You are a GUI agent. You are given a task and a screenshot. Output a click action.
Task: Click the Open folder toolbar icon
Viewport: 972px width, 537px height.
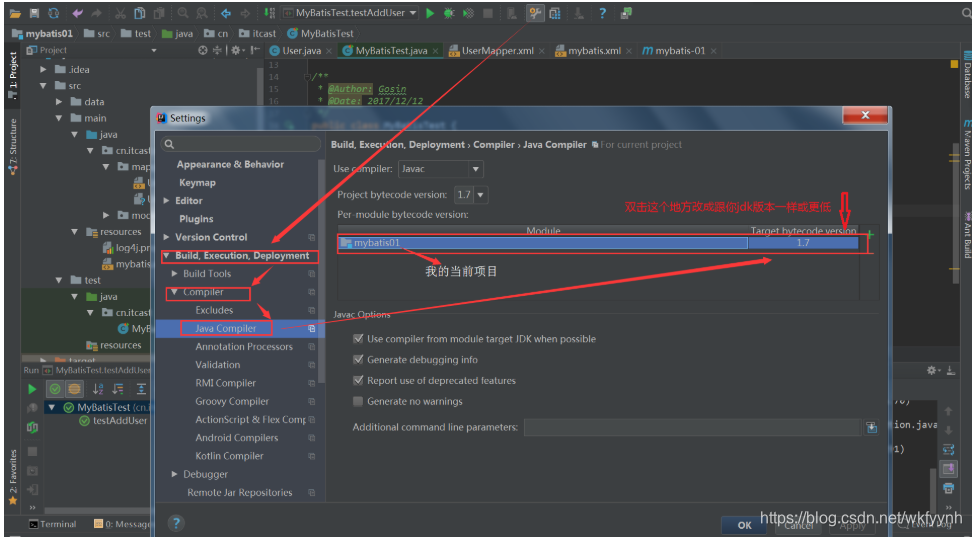(x=15, y=13)
